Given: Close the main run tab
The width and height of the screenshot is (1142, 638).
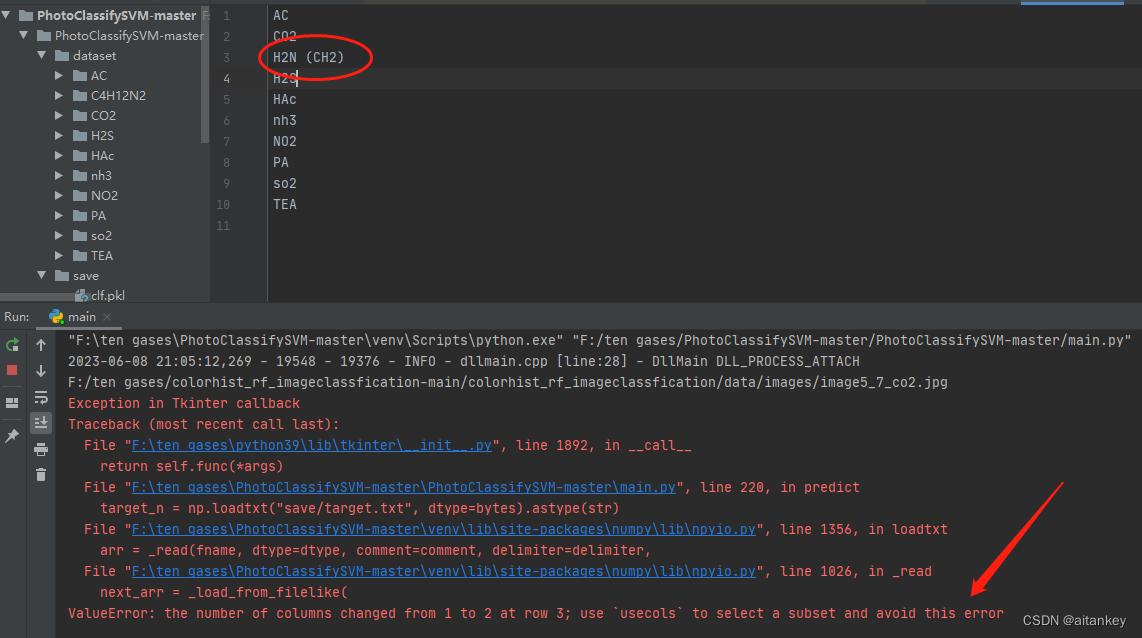Looking at the screenshot, I should (107, 317).
